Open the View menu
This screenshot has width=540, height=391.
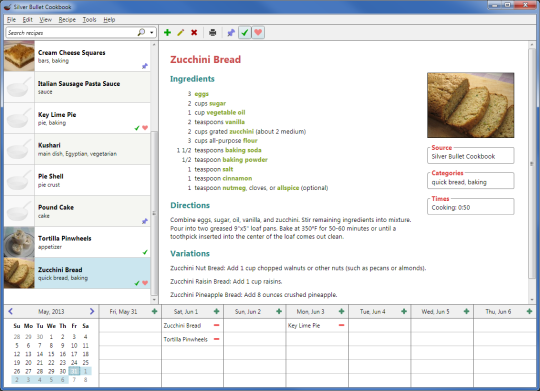point(45,20)
